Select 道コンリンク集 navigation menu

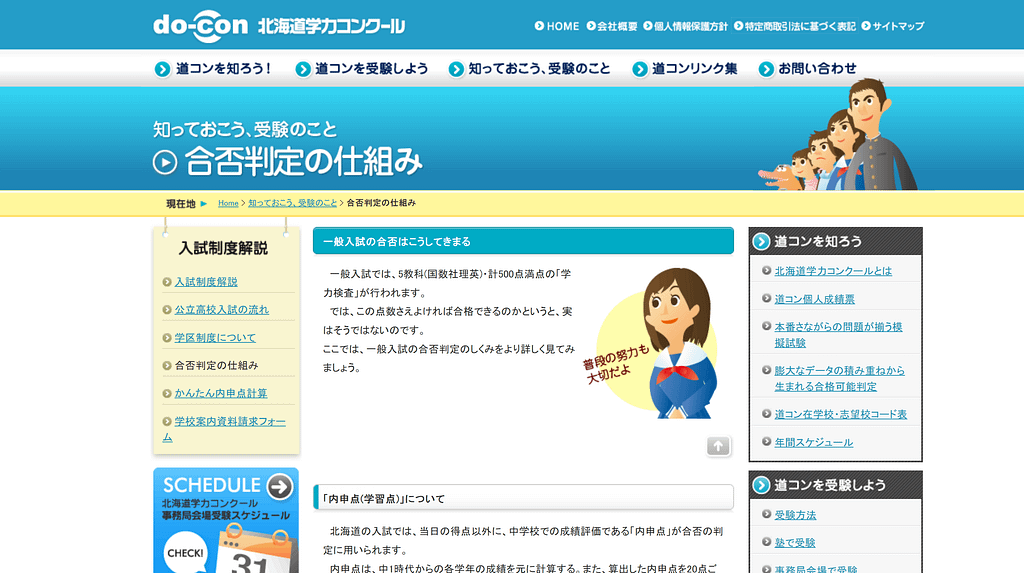point(685,69)
